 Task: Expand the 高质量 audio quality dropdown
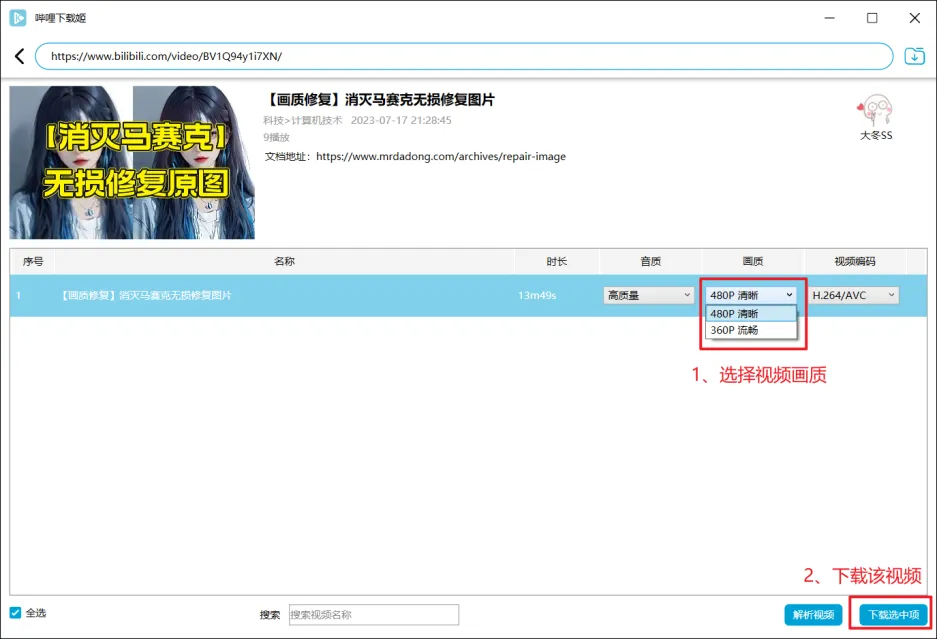point(648,295)
